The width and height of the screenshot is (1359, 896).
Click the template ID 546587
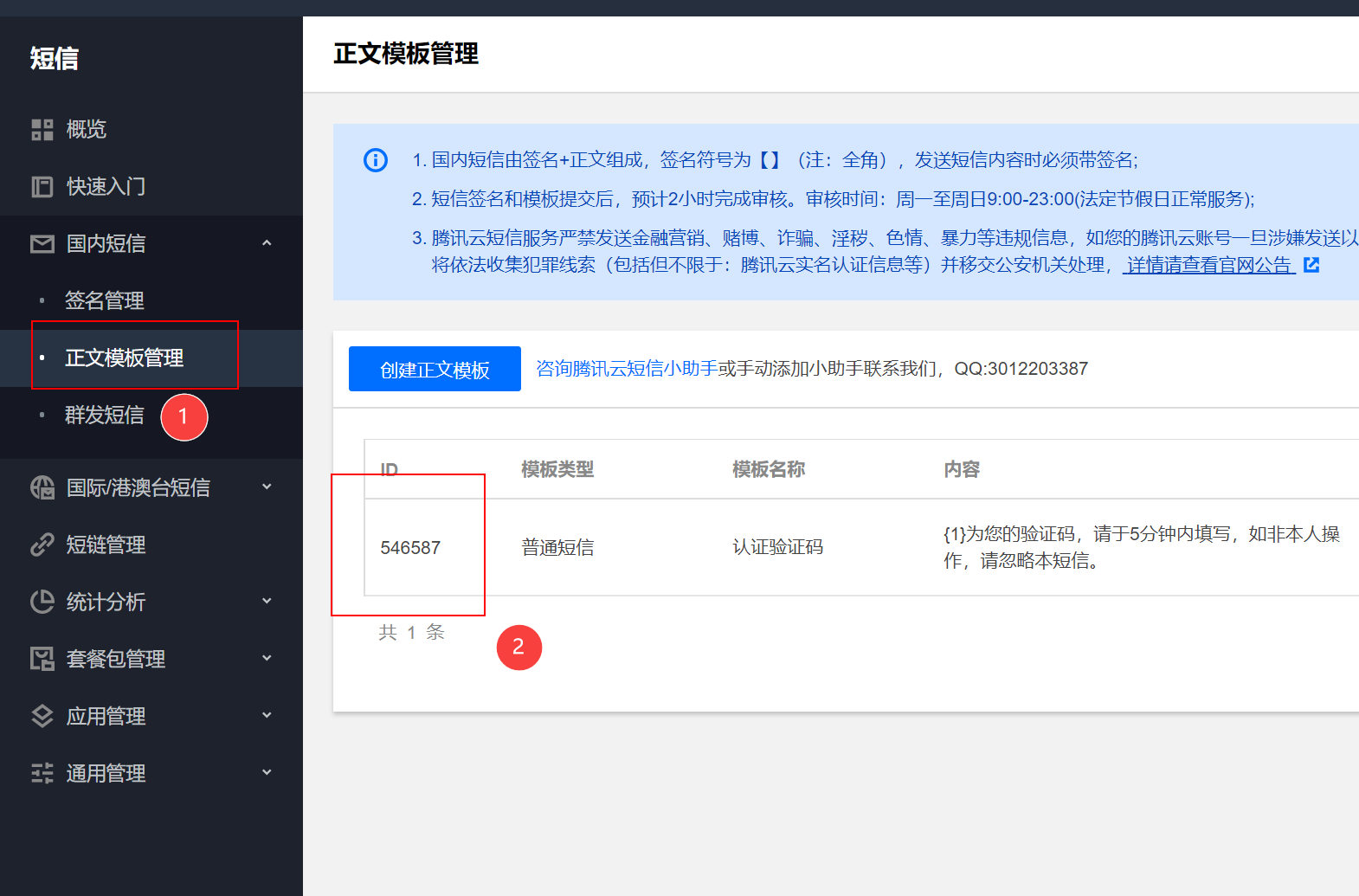[x=410, y=548]
